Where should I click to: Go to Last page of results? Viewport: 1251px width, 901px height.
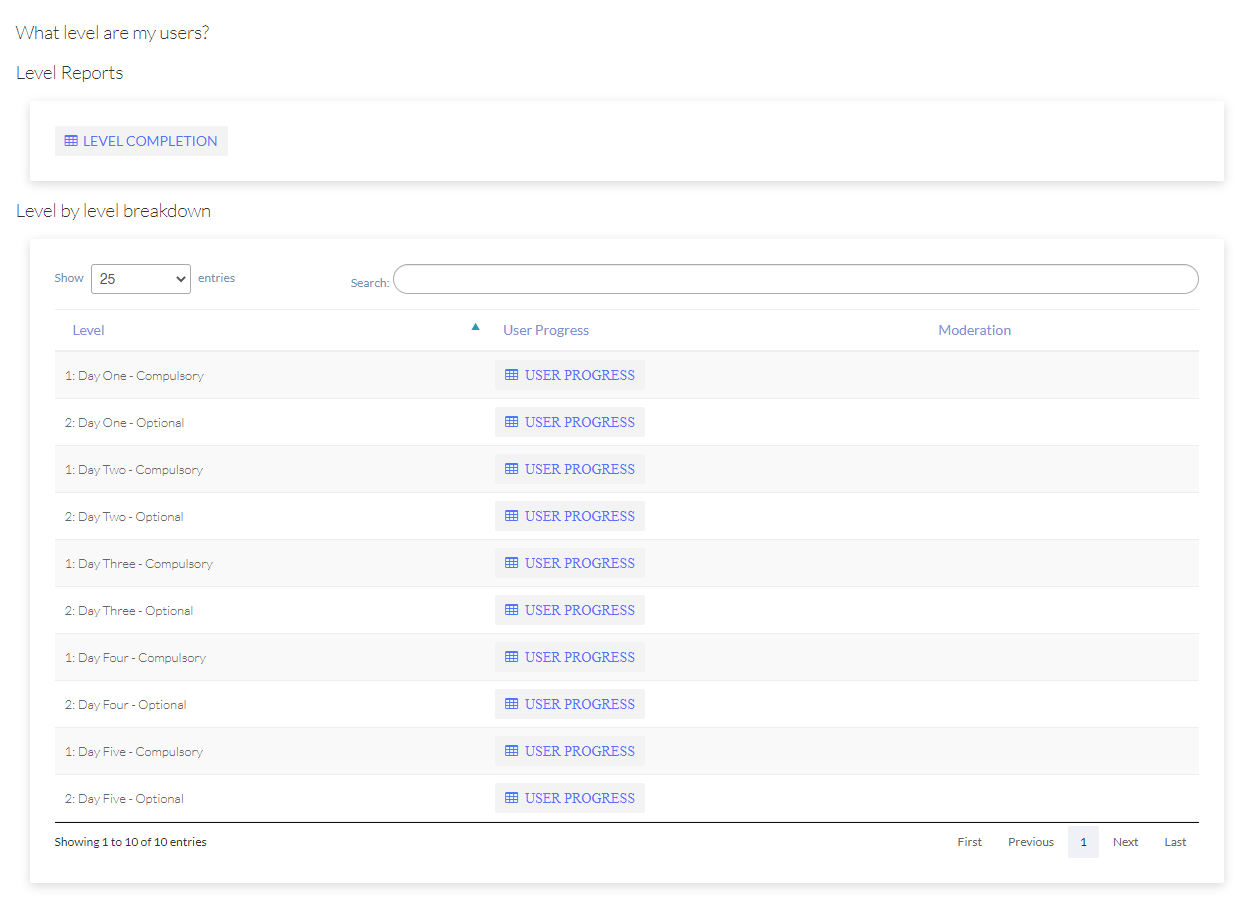pos(1175,842)
